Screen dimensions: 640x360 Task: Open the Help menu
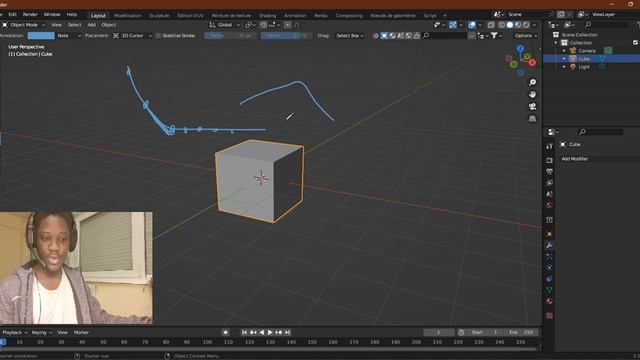(x=72, y=14)
